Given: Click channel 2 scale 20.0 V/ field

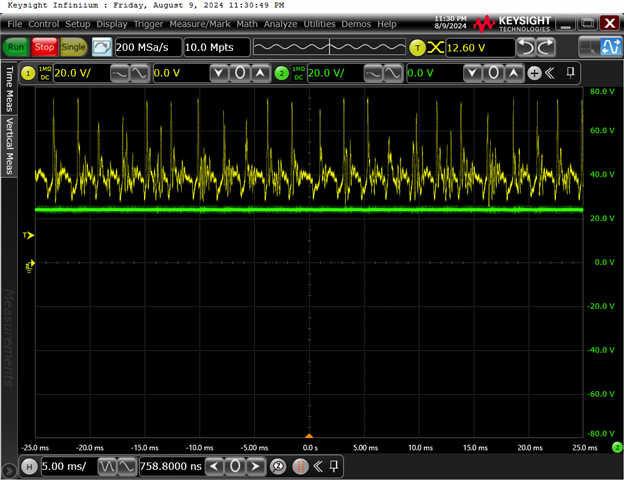Looking at the screenshot, I should 335,73.
